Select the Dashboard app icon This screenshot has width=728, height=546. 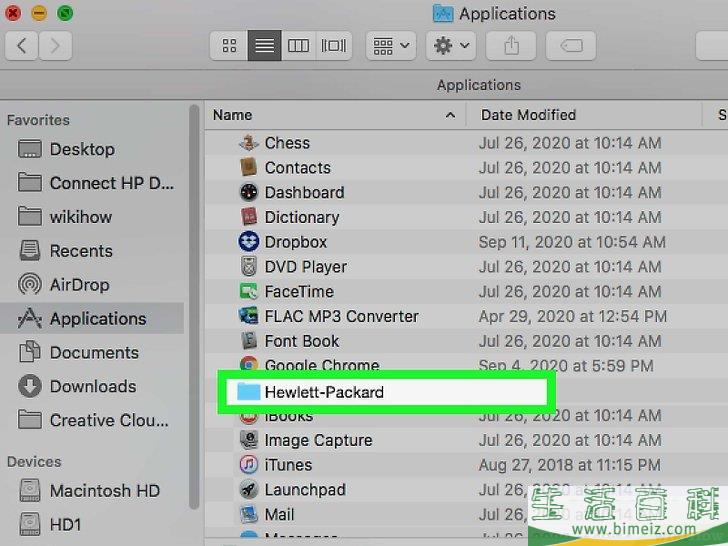[x=248, y=192]
